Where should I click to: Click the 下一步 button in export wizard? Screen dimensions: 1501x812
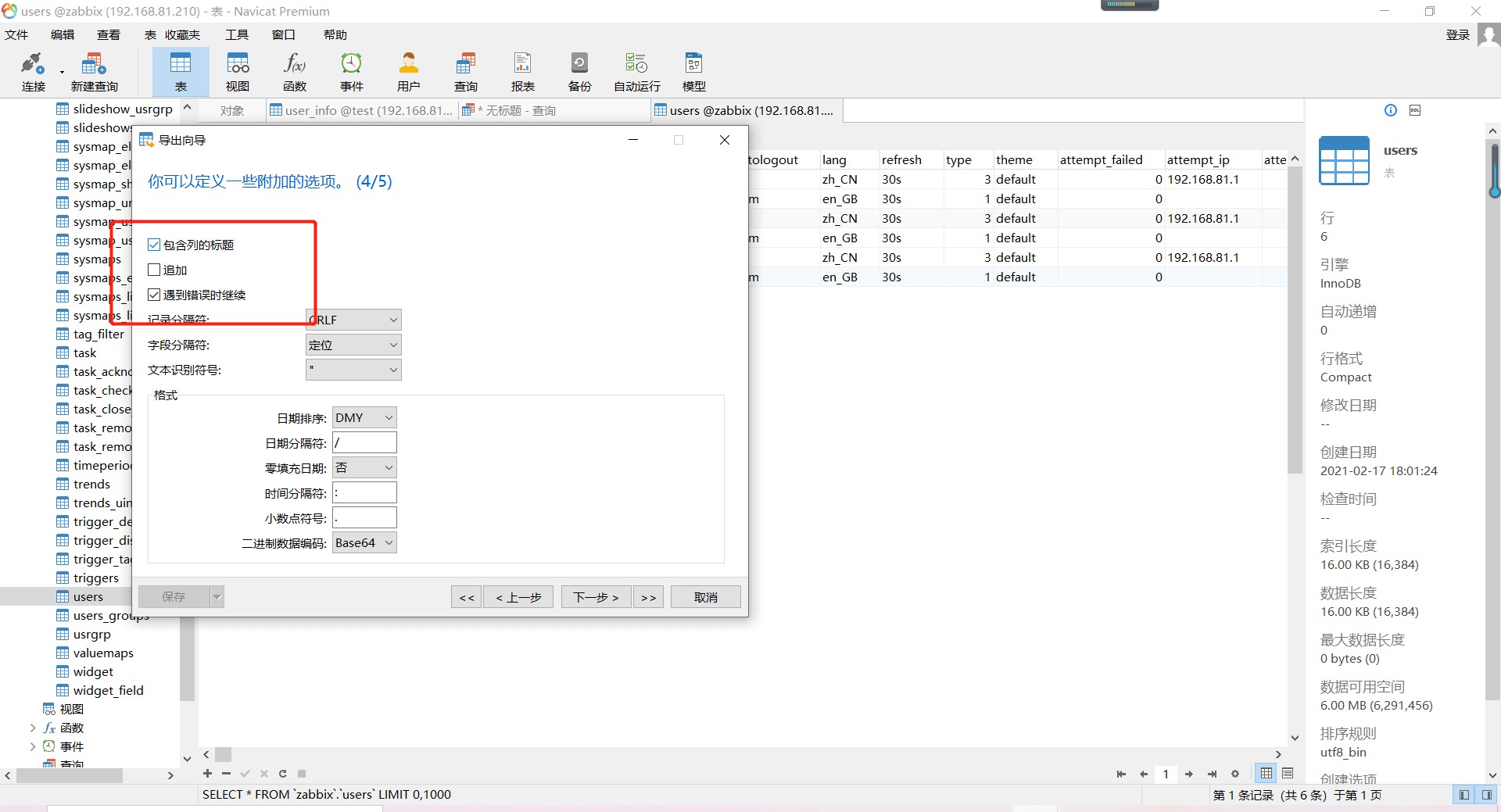[595, 596]
